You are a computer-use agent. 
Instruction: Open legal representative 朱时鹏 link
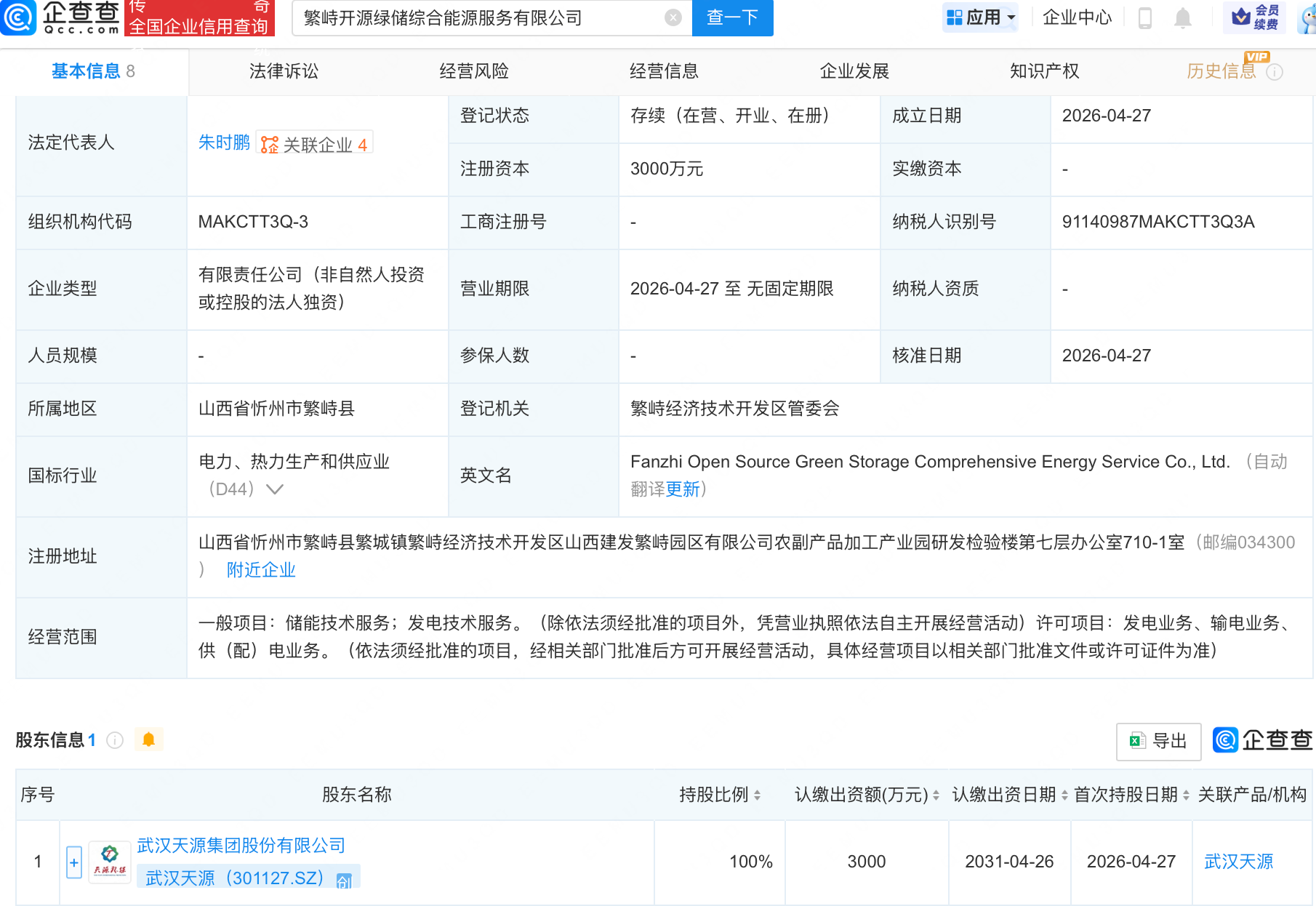224,143
